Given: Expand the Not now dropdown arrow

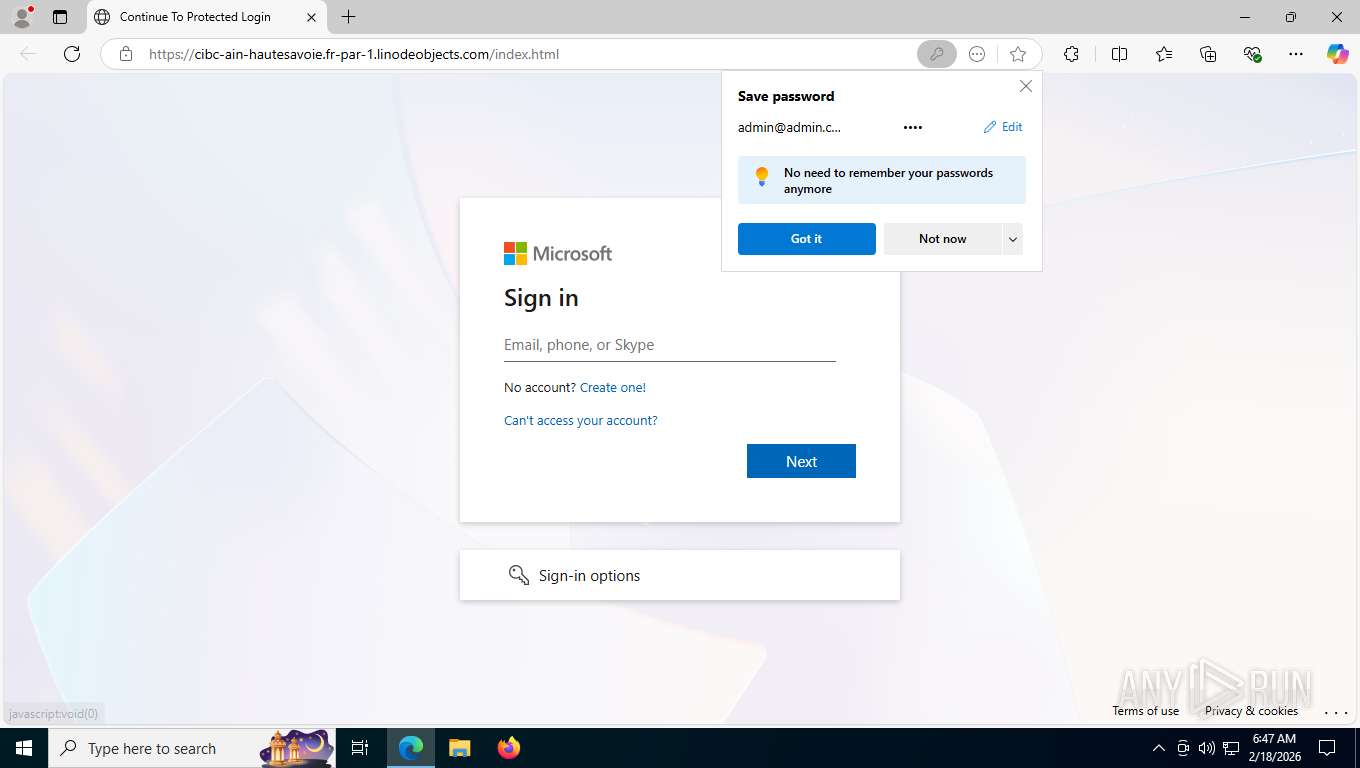Looking at the screenshot, I should (1013, 239).
